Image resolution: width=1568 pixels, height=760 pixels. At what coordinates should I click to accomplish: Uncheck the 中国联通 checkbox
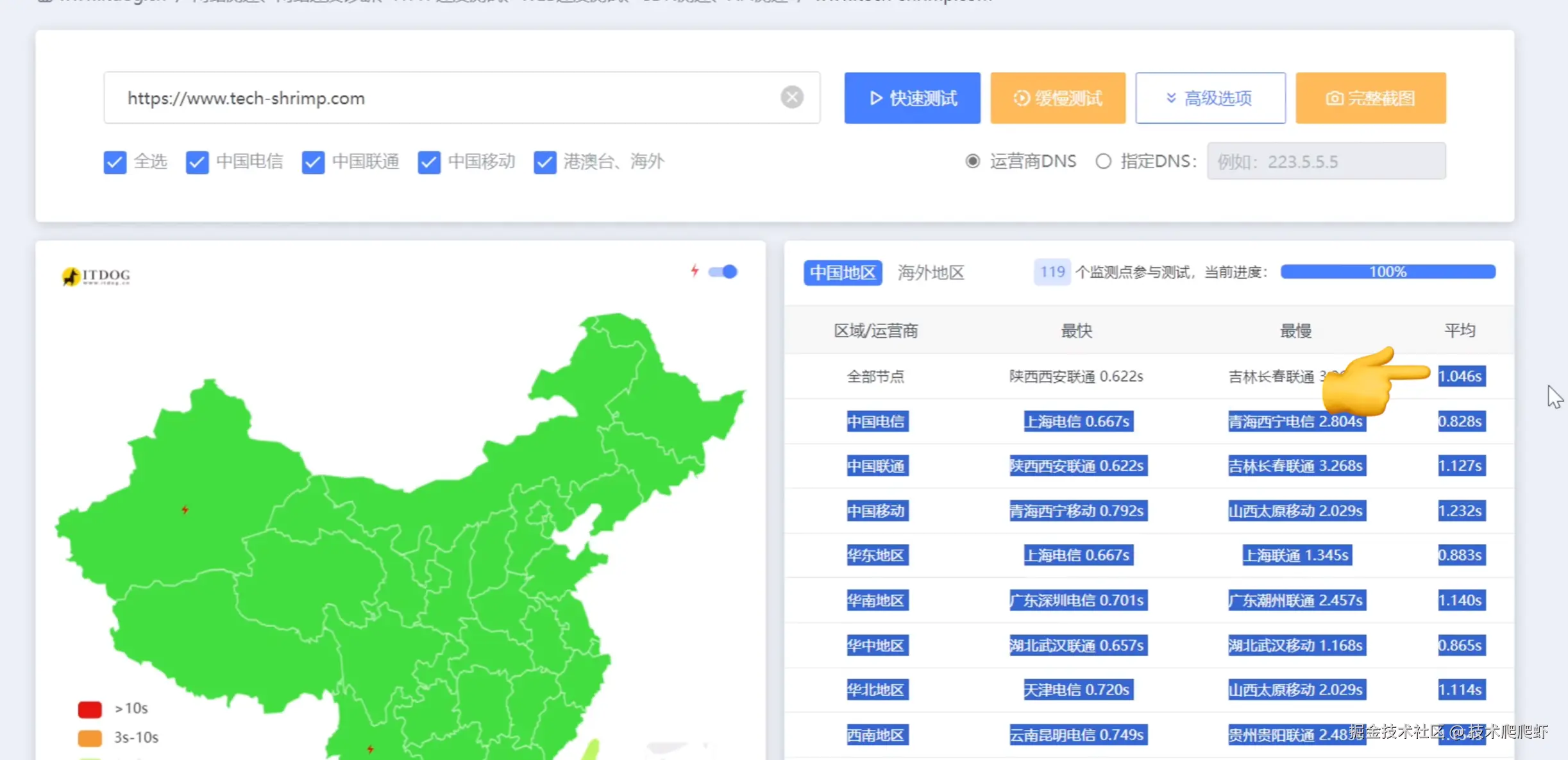[313, 162]
